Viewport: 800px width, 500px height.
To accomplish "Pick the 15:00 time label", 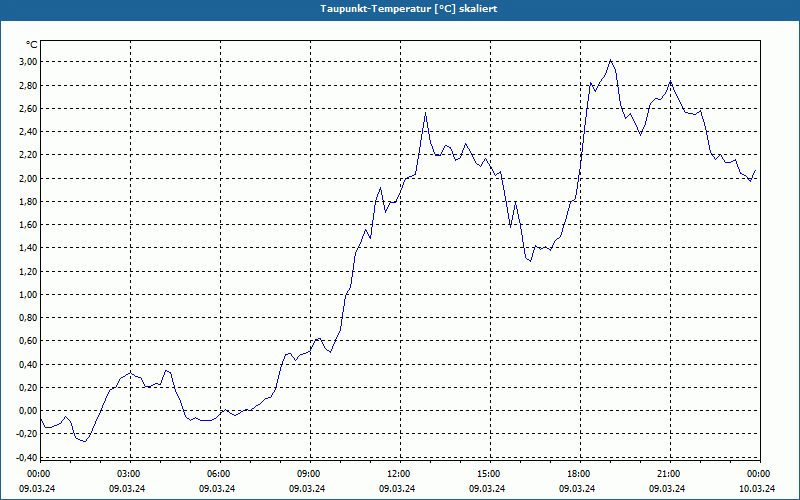I will pos(491,474).
